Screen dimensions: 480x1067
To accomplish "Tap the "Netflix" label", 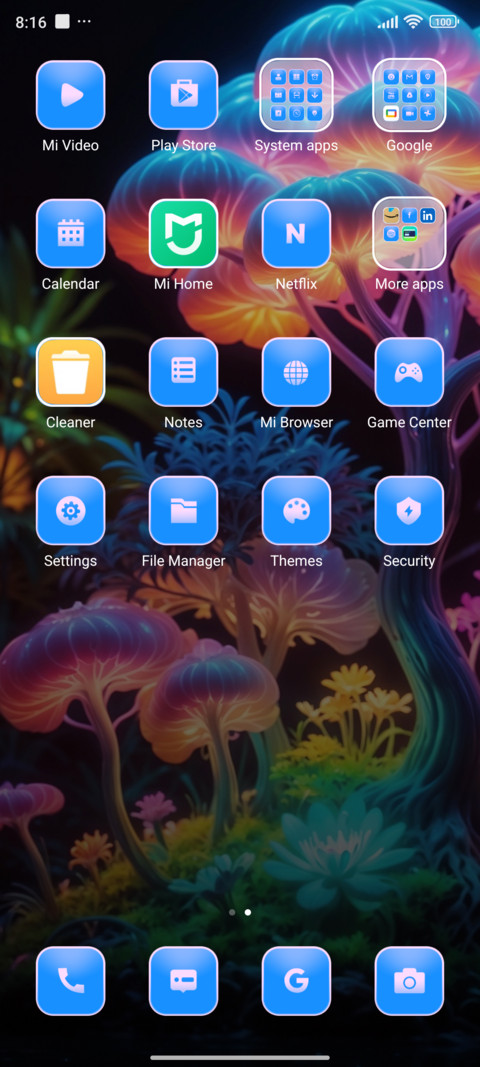I will point(296,284).
